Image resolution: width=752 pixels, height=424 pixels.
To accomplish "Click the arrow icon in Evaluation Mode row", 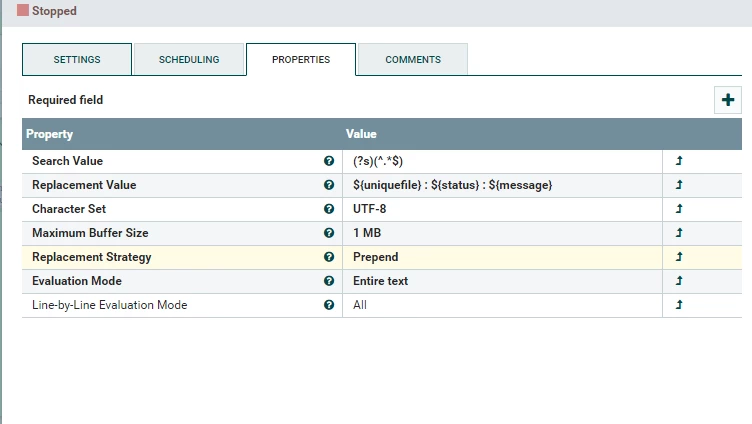I will tap(679, 281).
